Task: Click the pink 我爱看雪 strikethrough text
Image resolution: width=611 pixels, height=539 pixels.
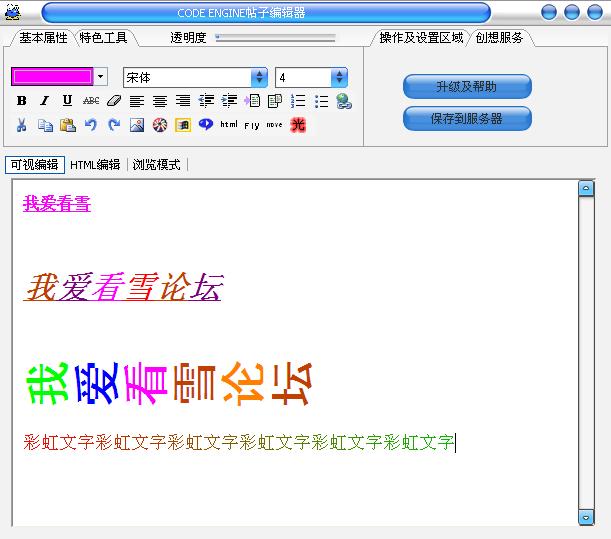Action: point(57,203)
